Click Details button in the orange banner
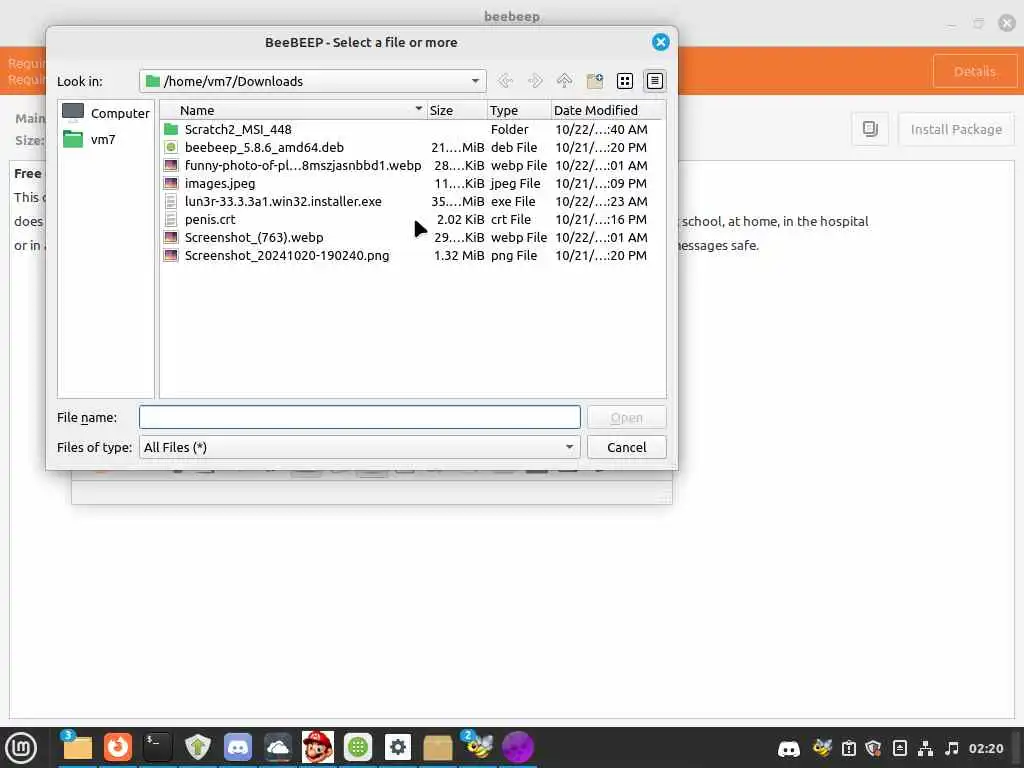The width and height of the screenshot is (1024, 768). pyautogui.click(x=974, y=71)
